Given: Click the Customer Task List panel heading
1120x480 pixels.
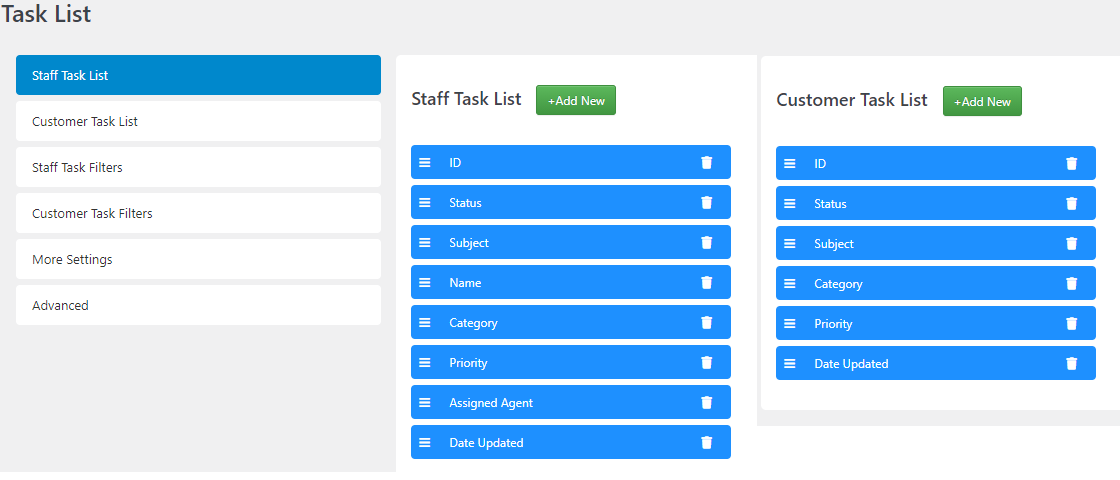Looking at the screenshot, I should point(851,99).
